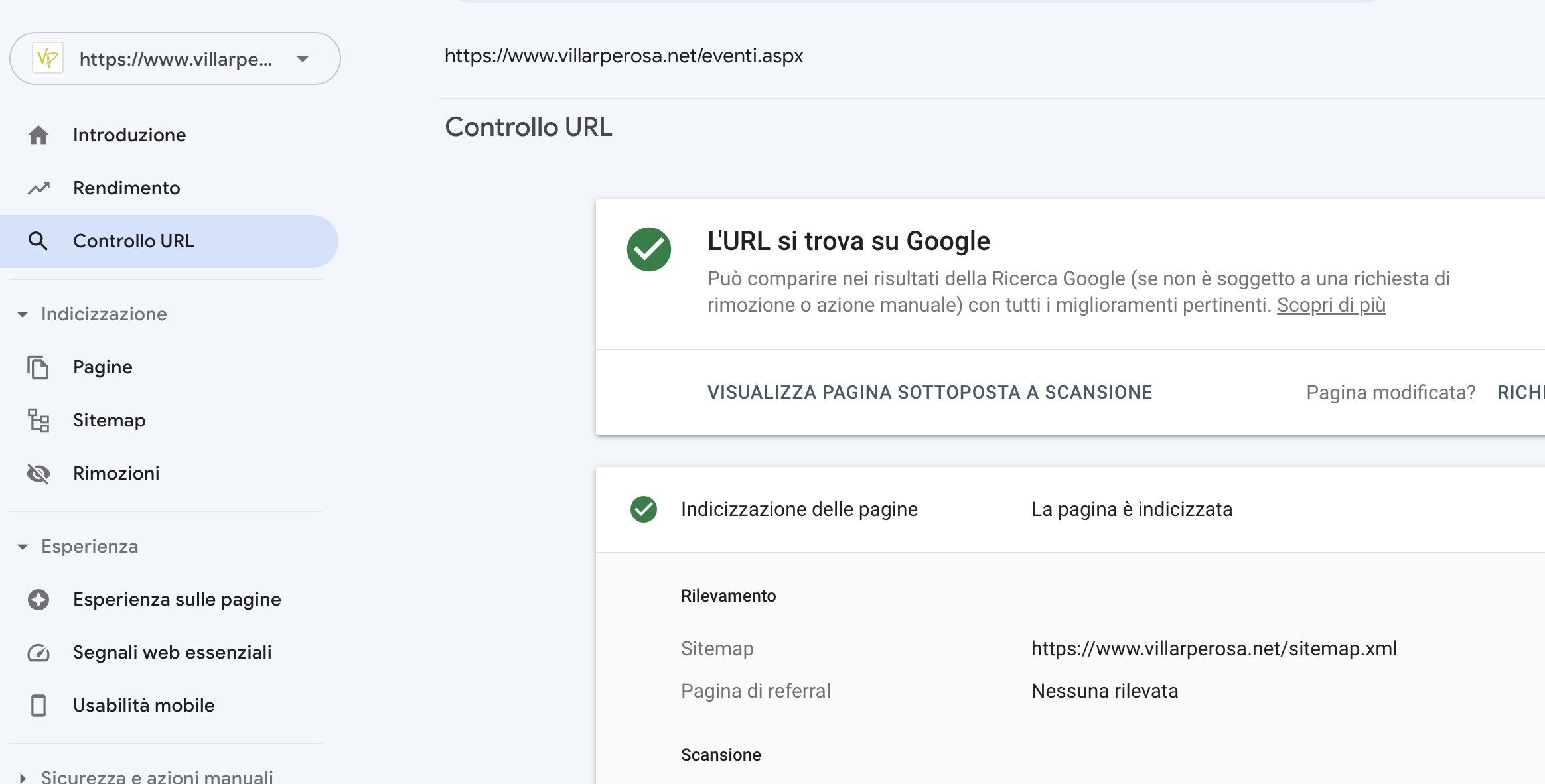Click the Rilevamento subsection heading
This screenshot has height=784, width=1545.
coord(728,596)
